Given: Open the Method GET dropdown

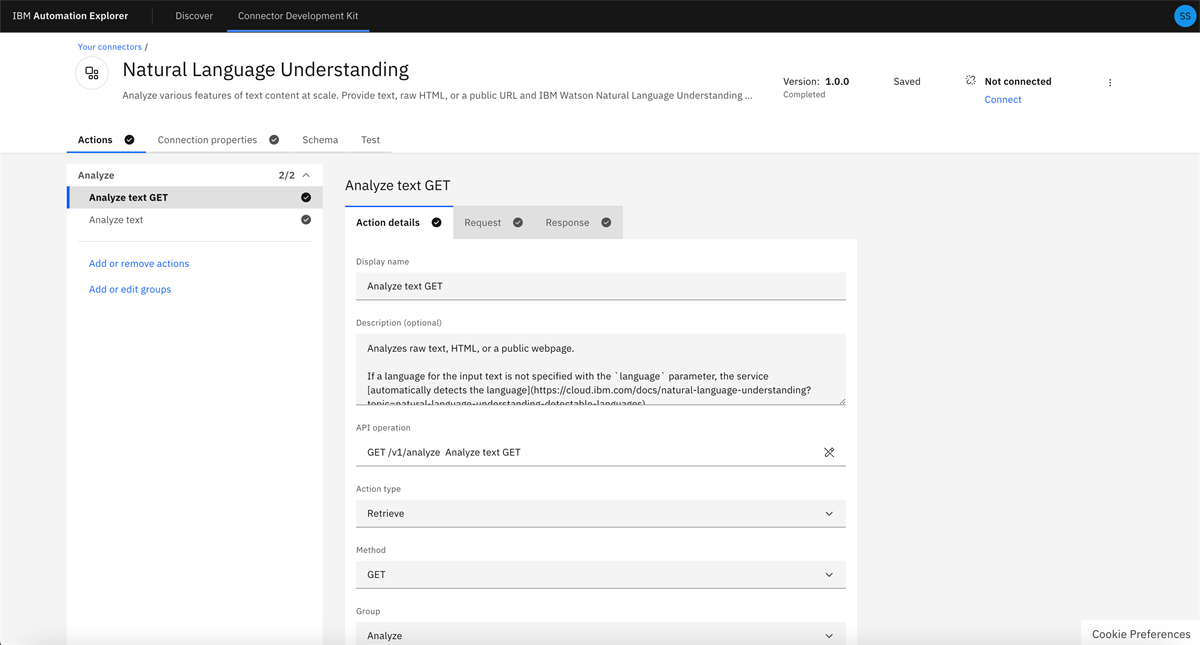Looking at the screenshot, I should [601, 574].
